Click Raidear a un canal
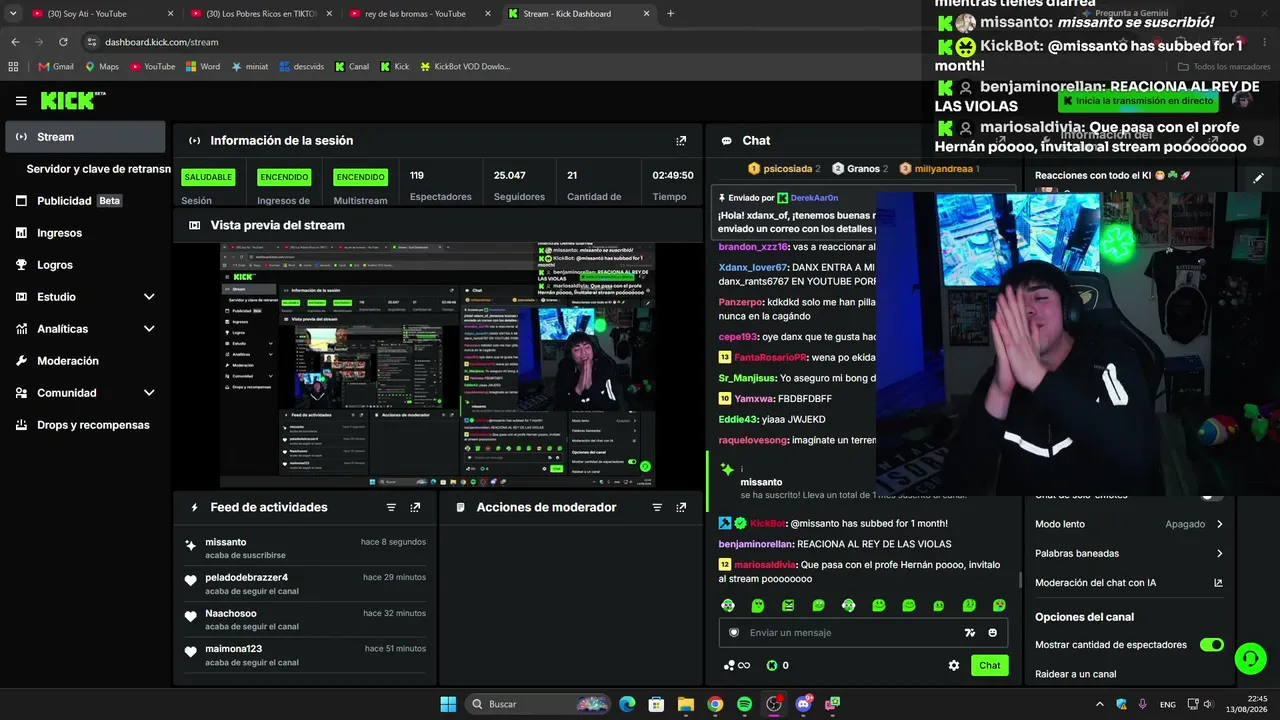Viewport: 1280px width, 720px height. 1075,674
